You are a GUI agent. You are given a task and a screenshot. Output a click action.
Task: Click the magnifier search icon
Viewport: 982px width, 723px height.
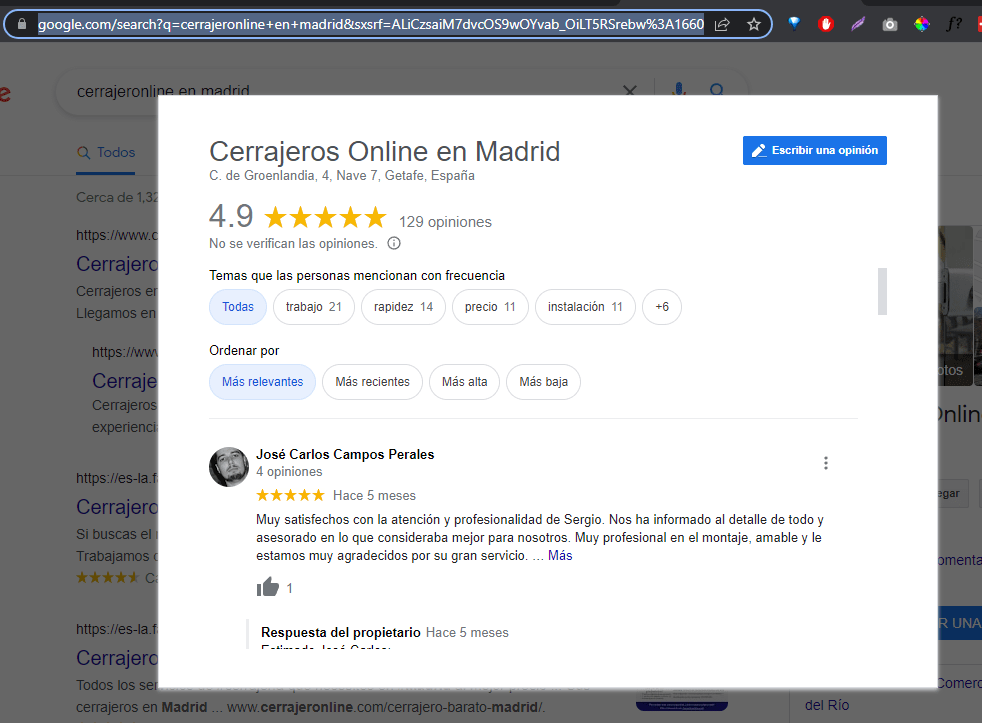(x=717, y=90)
